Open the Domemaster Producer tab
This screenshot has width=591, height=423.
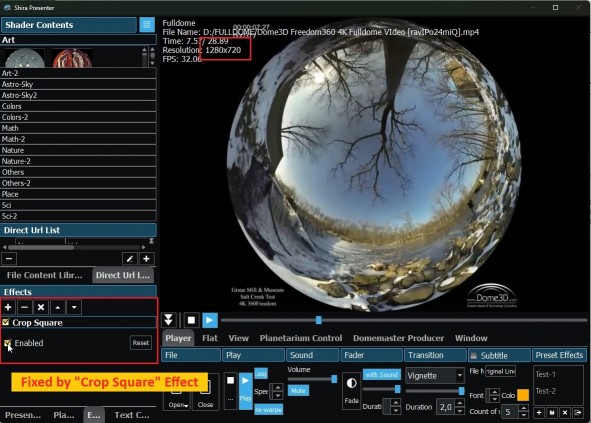coord(398,338)
